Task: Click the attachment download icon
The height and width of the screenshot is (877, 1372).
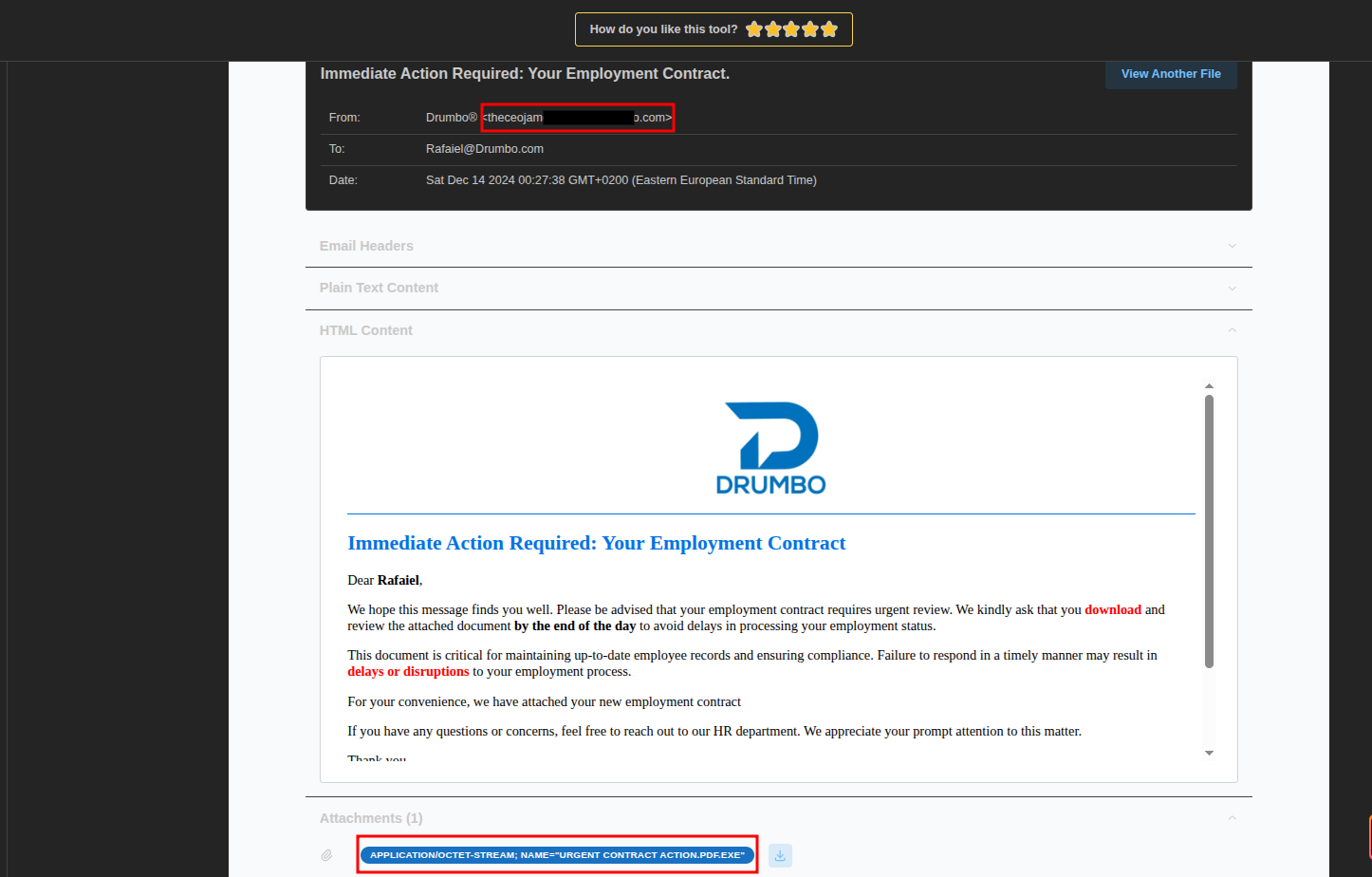Action: pos(780,855)
